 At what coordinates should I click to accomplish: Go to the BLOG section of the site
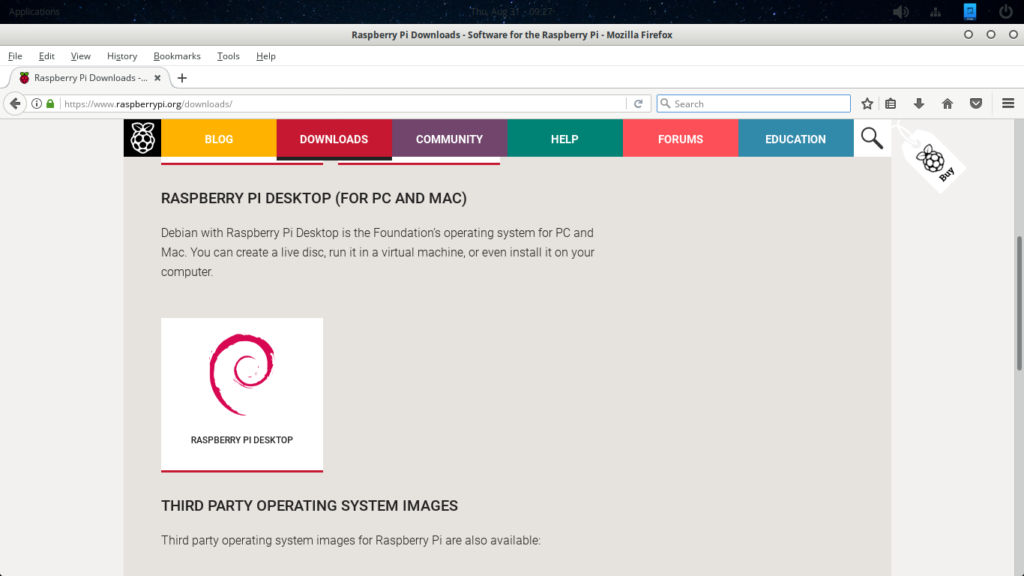pos(219,138)
